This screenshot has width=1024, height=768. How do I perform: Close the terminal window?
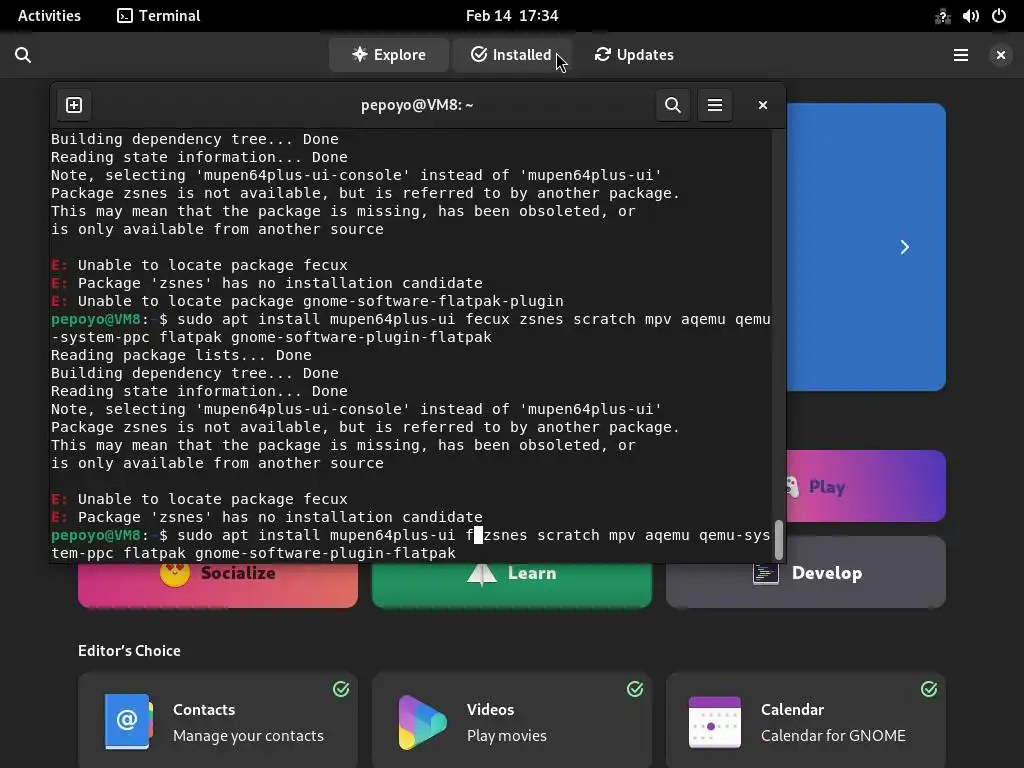coord(762,105)
